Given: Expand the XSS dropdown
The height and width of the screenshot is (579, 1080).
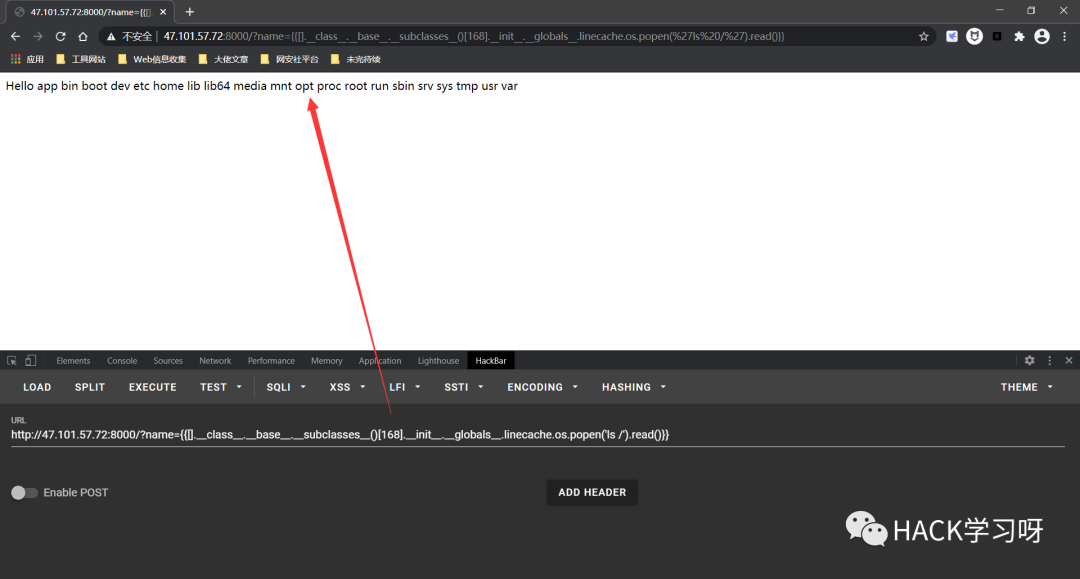Looking at the screenshot, I should pos(347,387).
